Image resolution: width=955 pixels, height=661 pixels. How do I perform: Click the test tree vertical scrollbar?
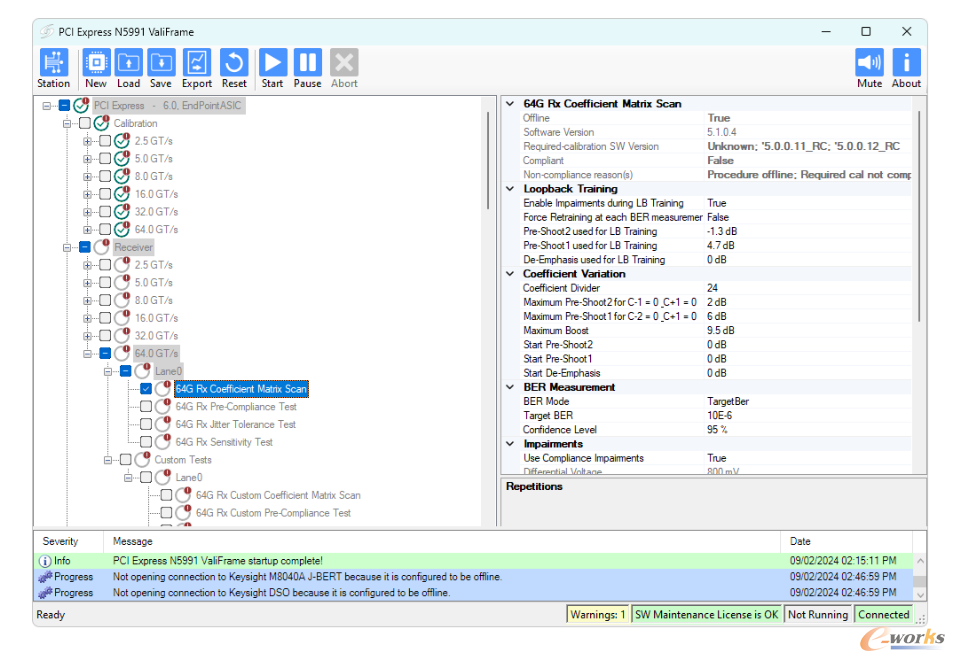click(x=488, y=161)
